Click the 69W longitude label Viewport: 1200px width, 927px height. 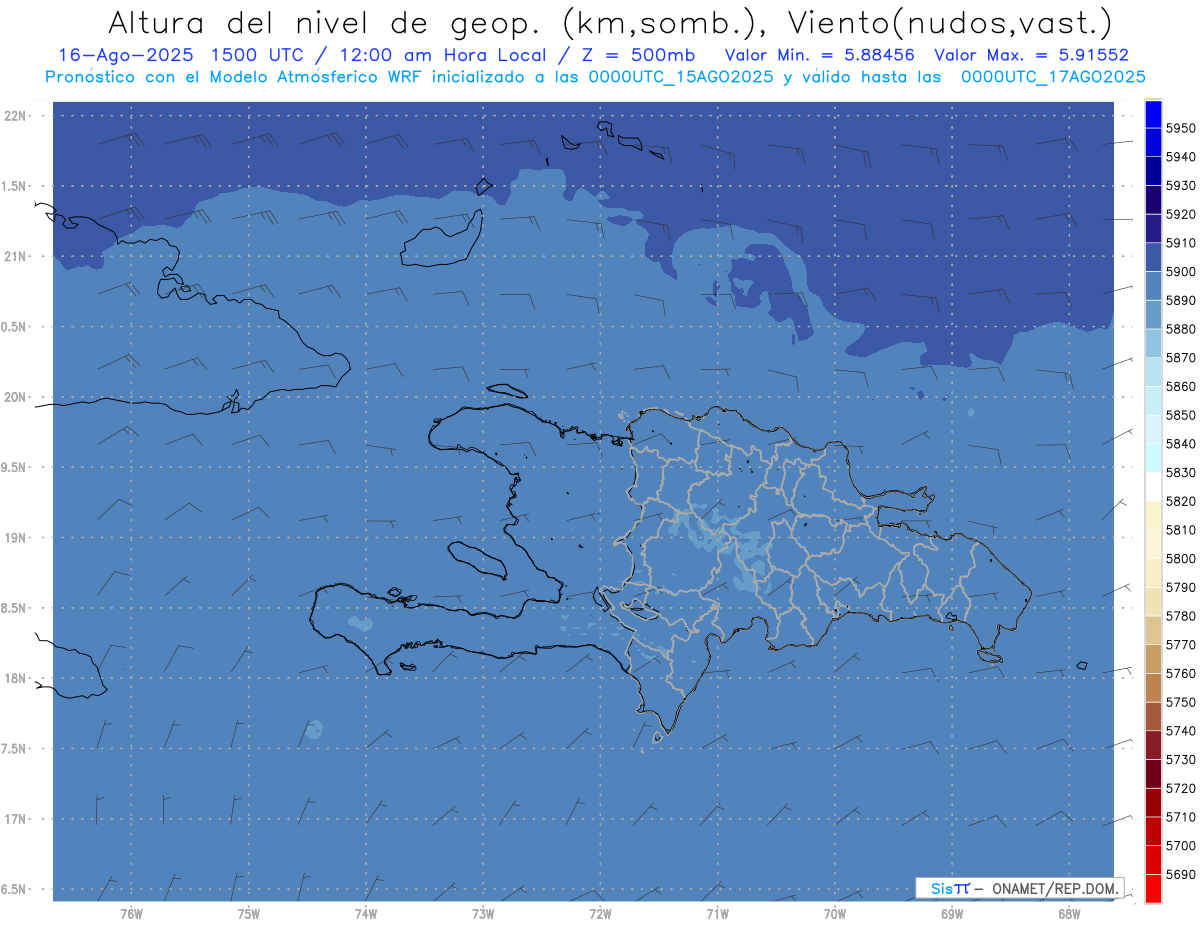[952, 913]
